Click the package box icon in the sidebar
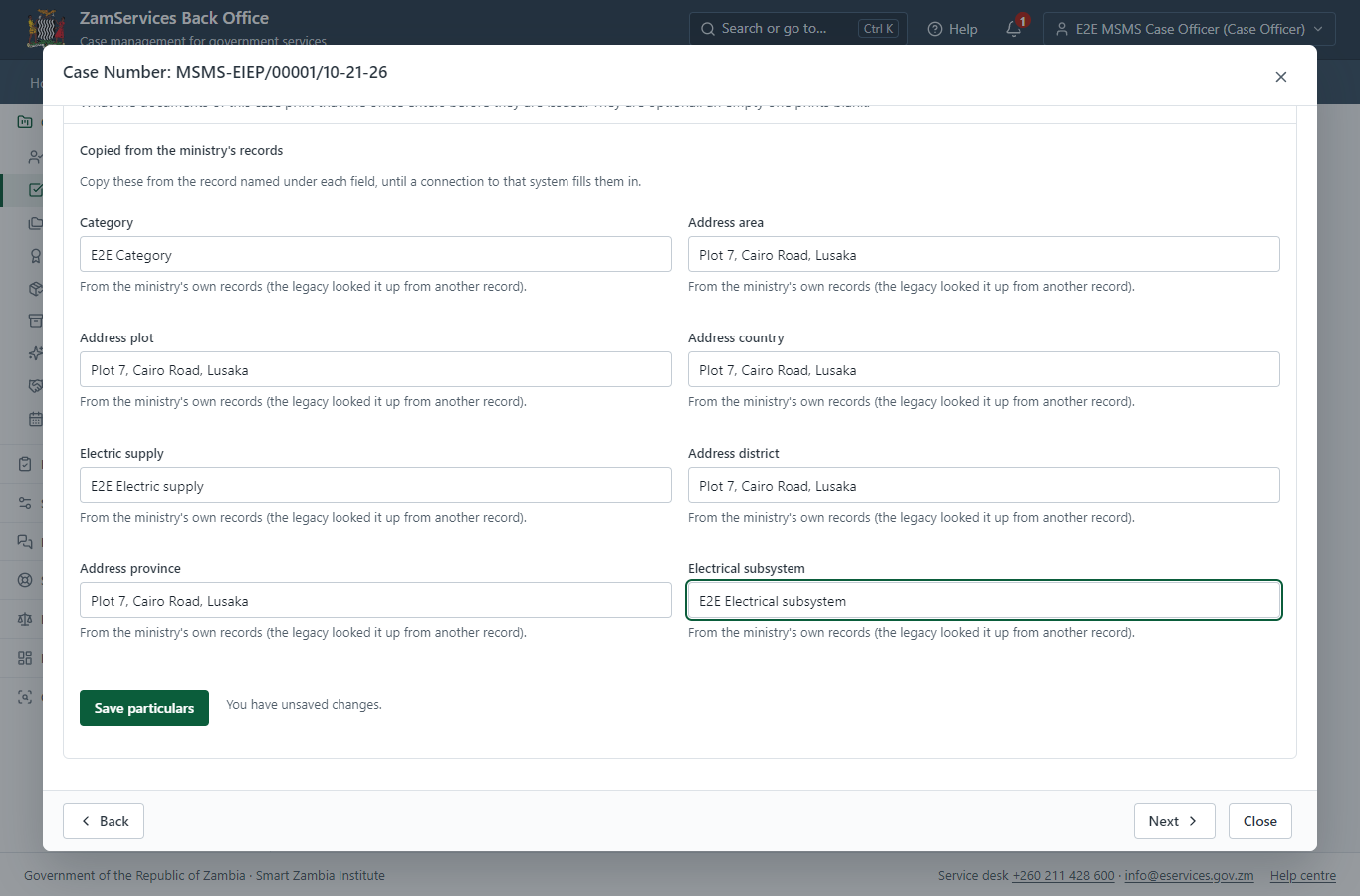1360x896 pixels. point(36,289)
